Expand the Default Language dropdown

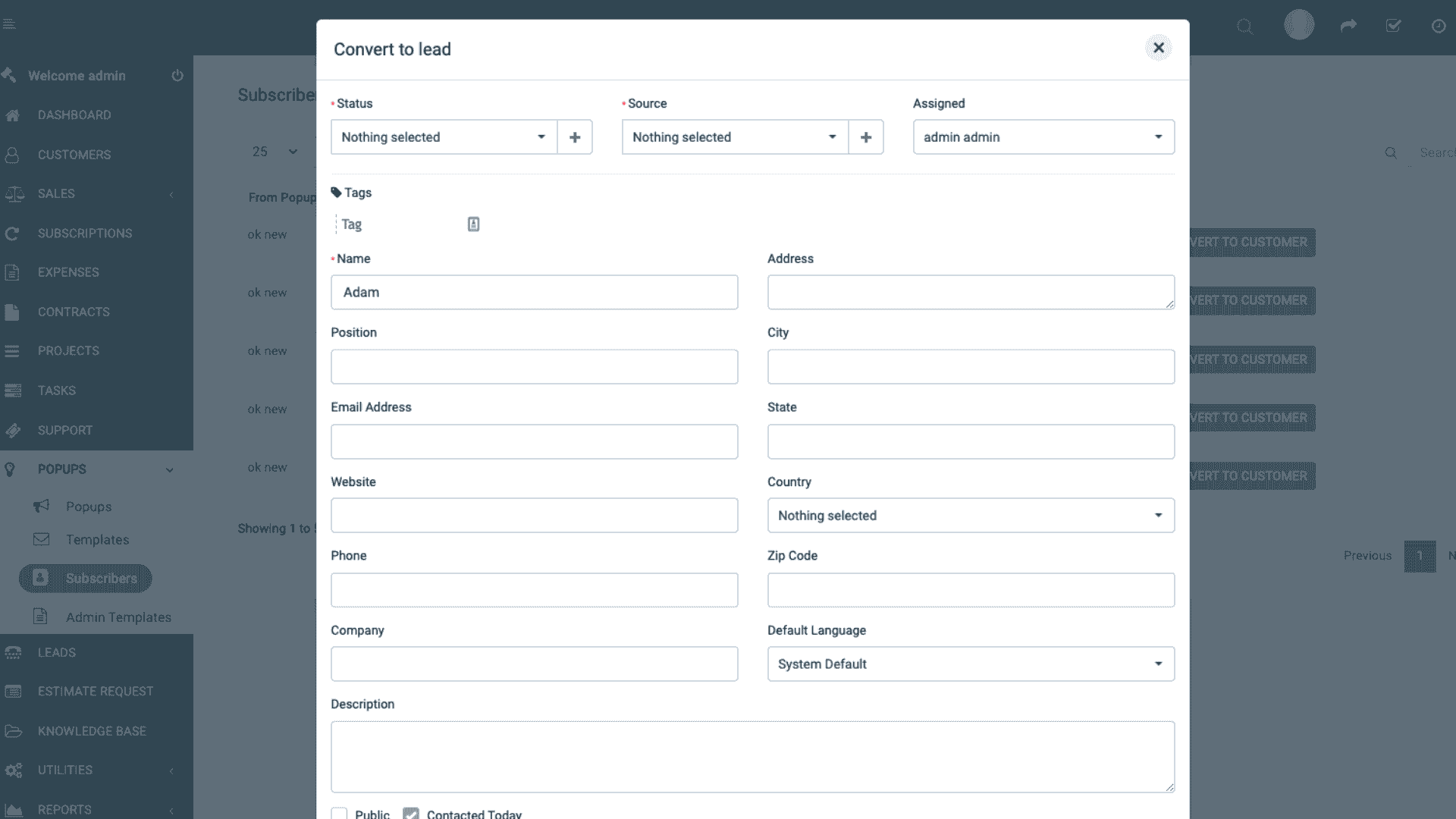coord(970,664)
